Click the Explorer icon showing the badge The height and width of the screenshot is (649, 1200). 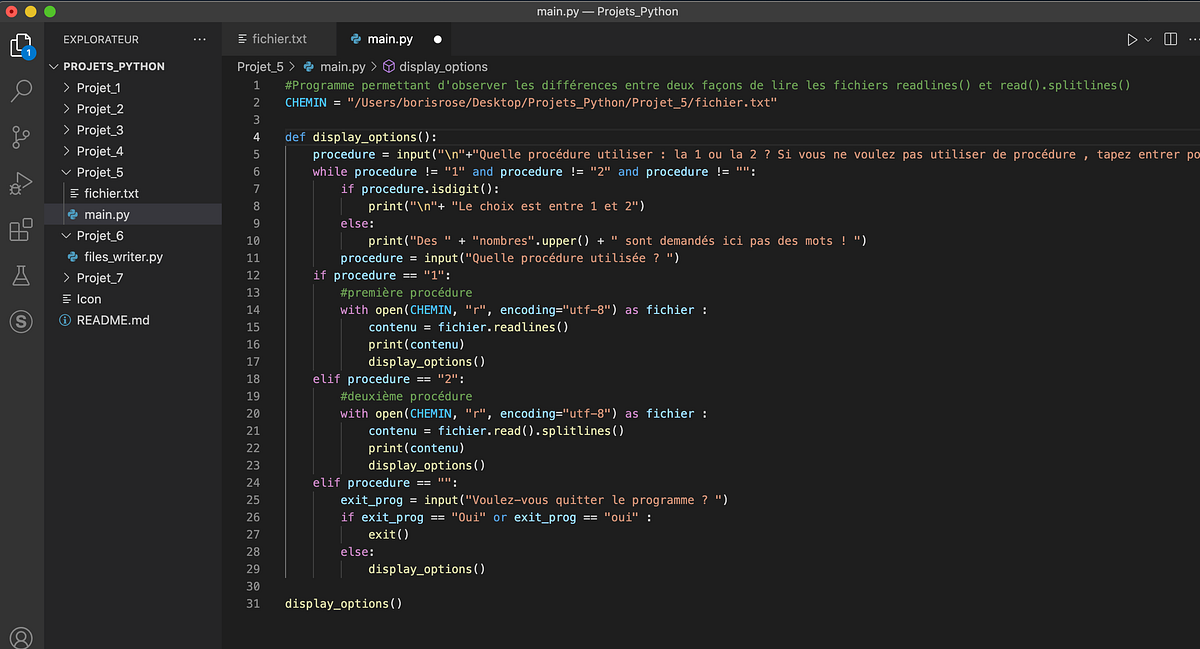21,45
